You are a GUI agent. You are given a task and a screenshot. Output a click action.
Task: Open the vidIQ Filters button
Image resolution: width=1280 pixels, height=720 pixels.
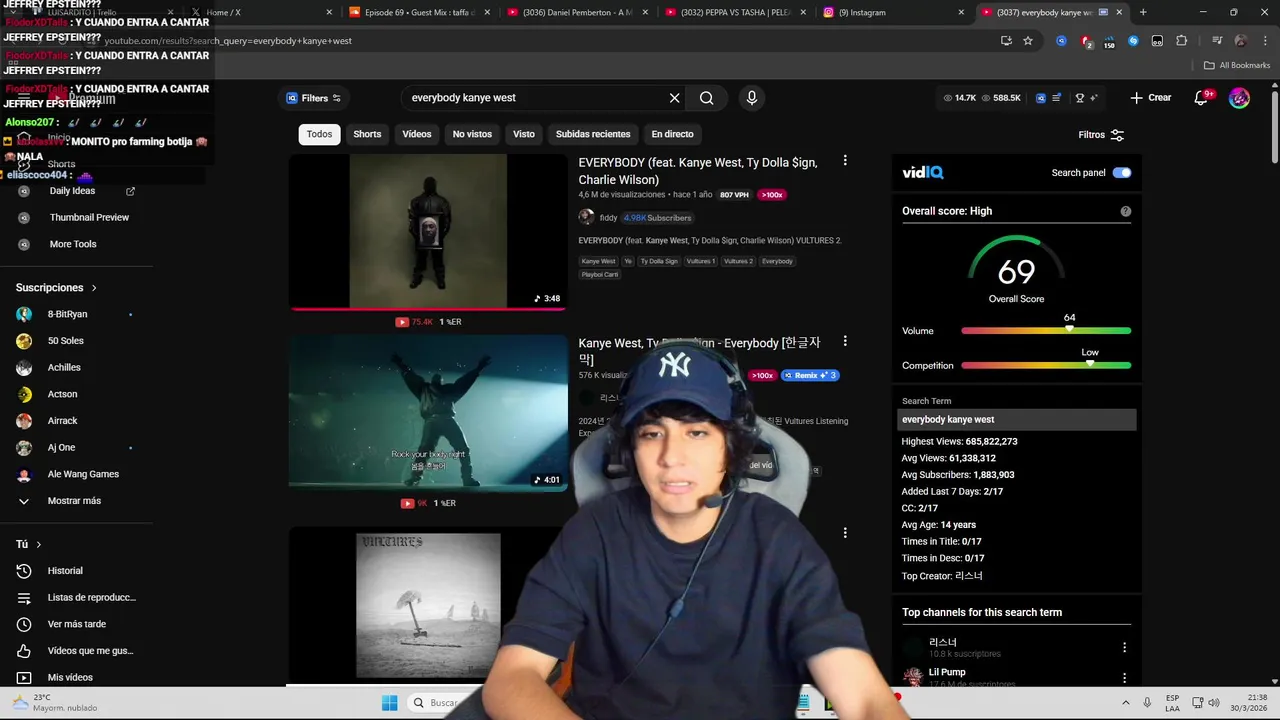314,98
